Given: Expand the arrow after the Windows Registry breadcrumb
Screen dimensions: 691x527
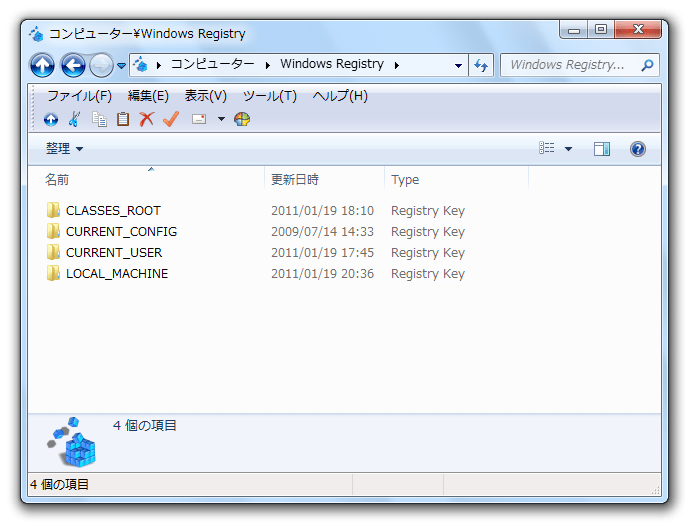Looking at the screenshot, I should pyautogui.click(x=397, y=66).
